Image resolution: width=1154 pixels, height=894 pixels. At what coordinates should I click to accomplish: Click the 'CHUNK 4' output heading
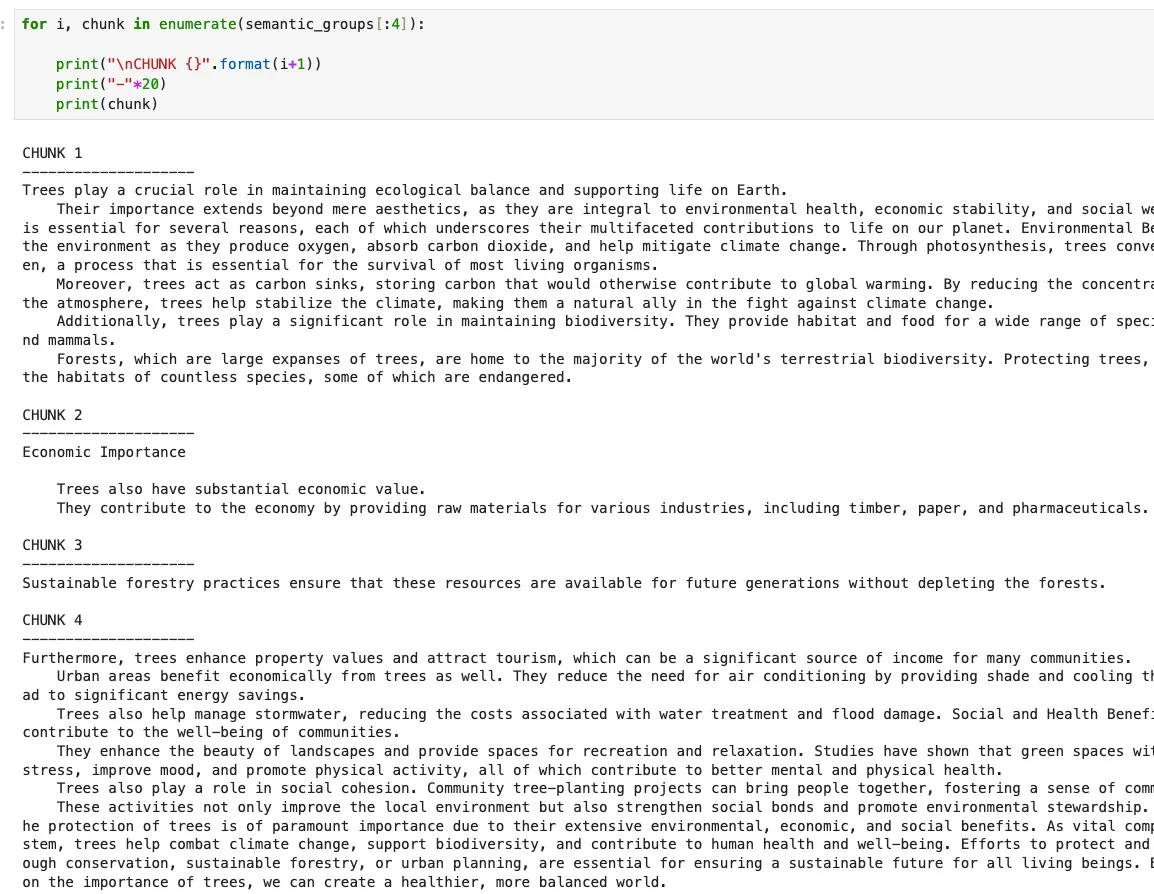[x=52, y=620]
